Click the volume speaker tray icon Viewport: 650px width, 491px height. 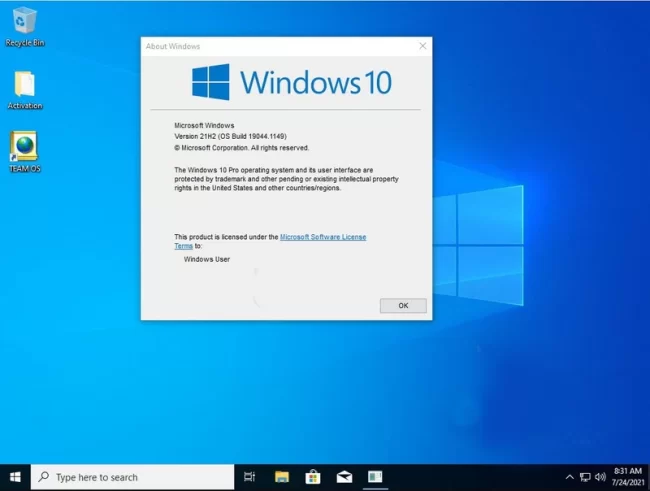coord(600,477)
